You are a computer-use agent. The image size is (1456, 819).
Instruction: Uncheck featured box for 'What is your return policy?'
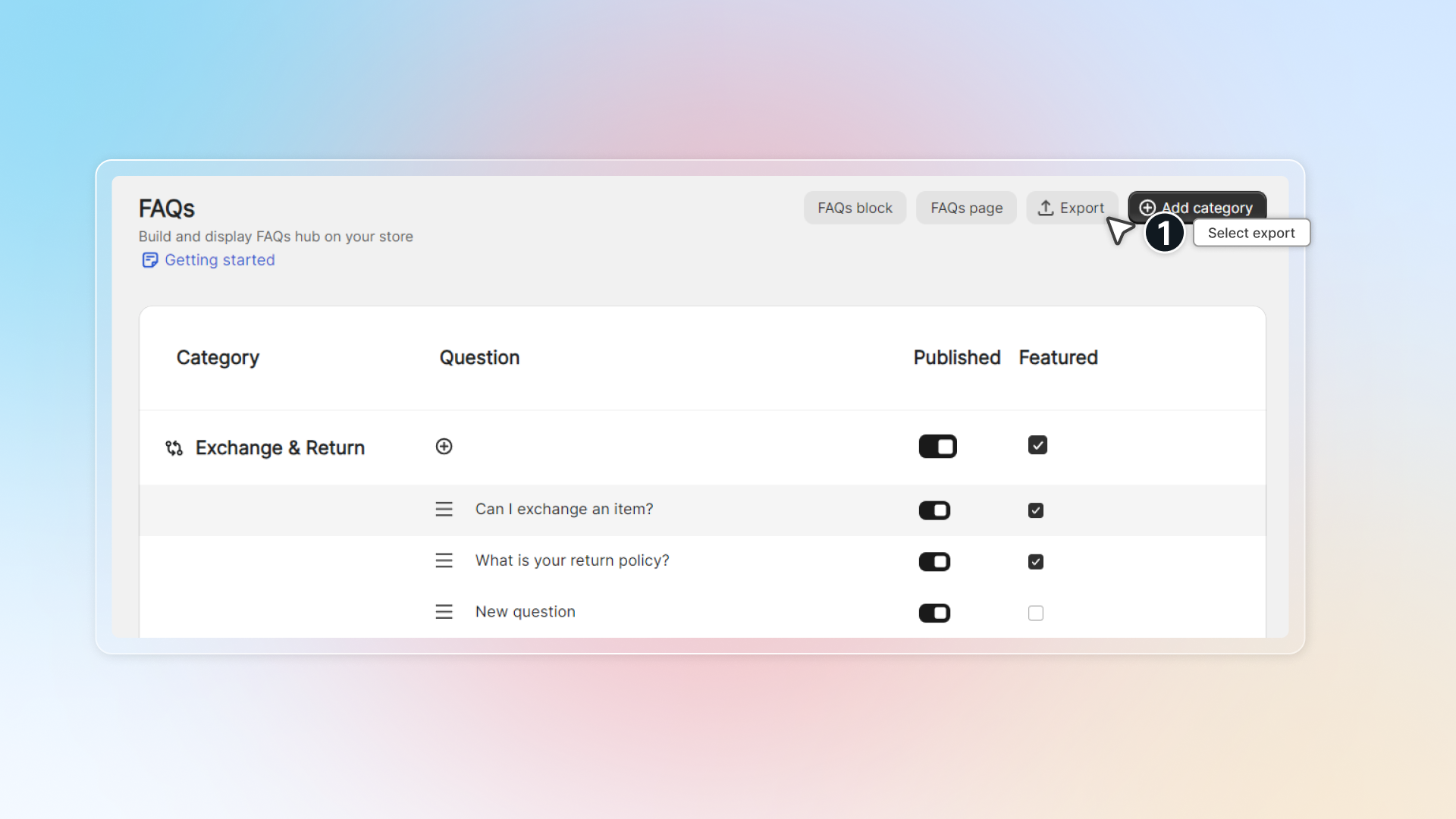point(1035,562)
